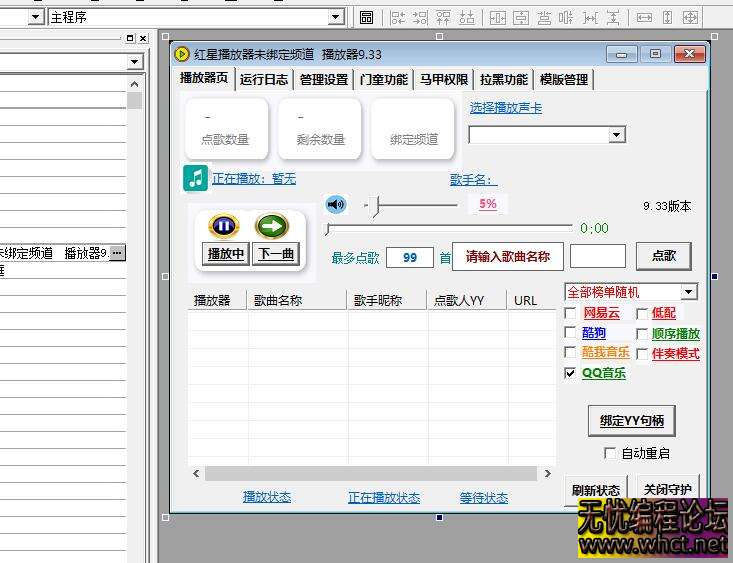Click the green music note icon

195,178
